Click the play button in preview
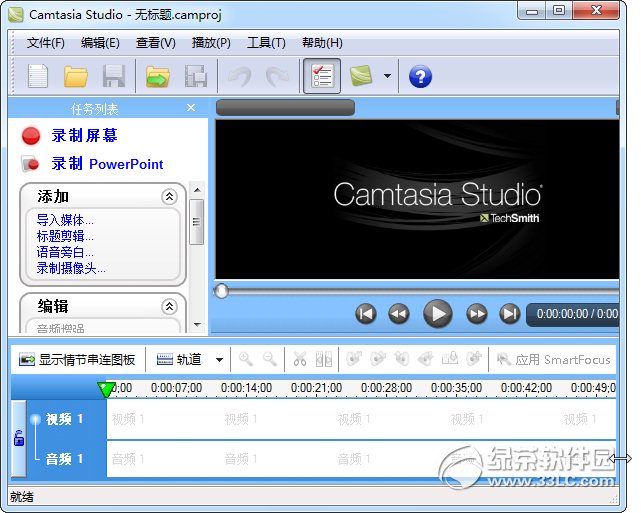This screenshot has width=641, height=513. (x=437, y=314)
